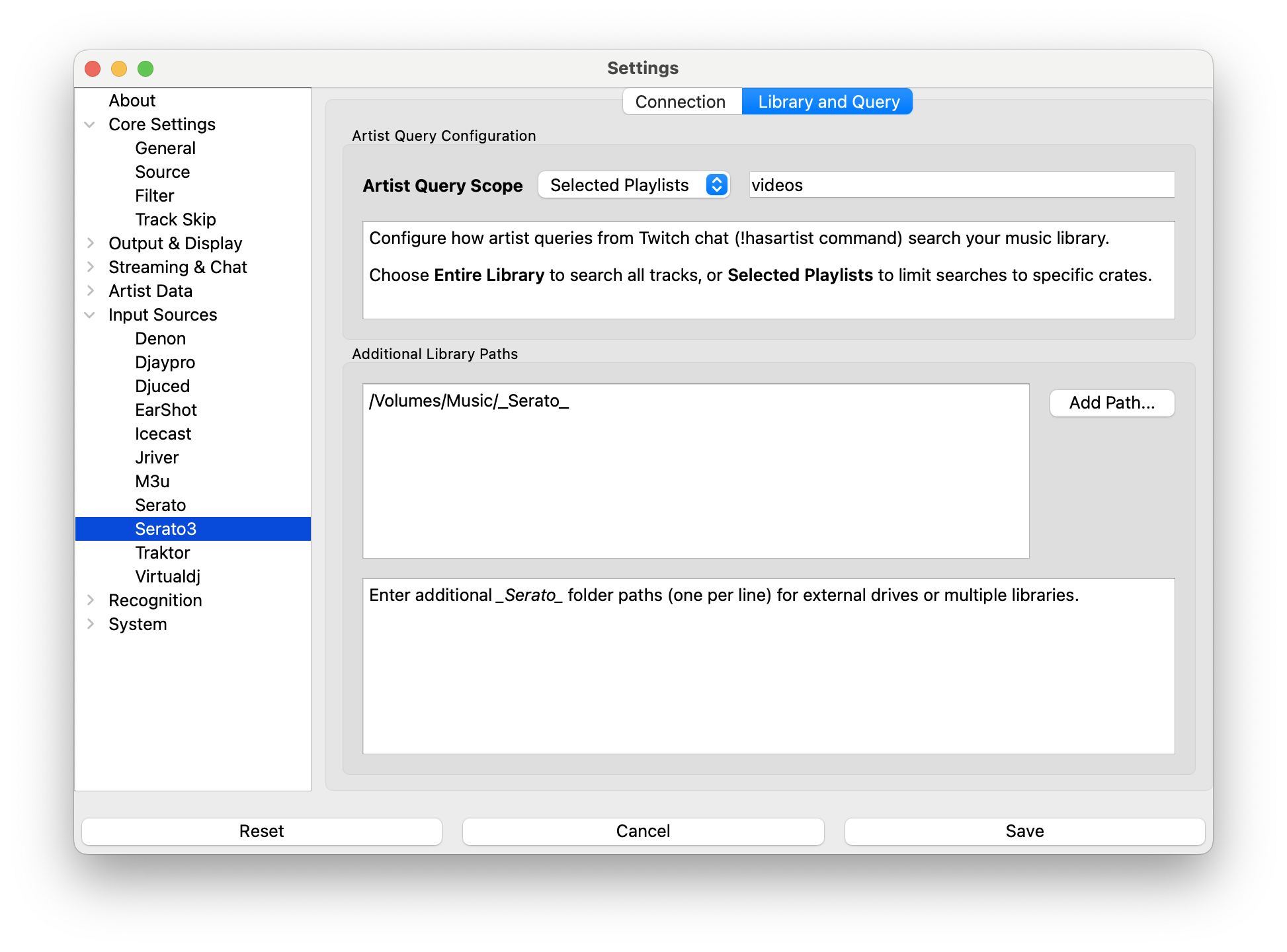Open the Jriver input source
The image size is (1287, 952).
click(x=157, y=457)
